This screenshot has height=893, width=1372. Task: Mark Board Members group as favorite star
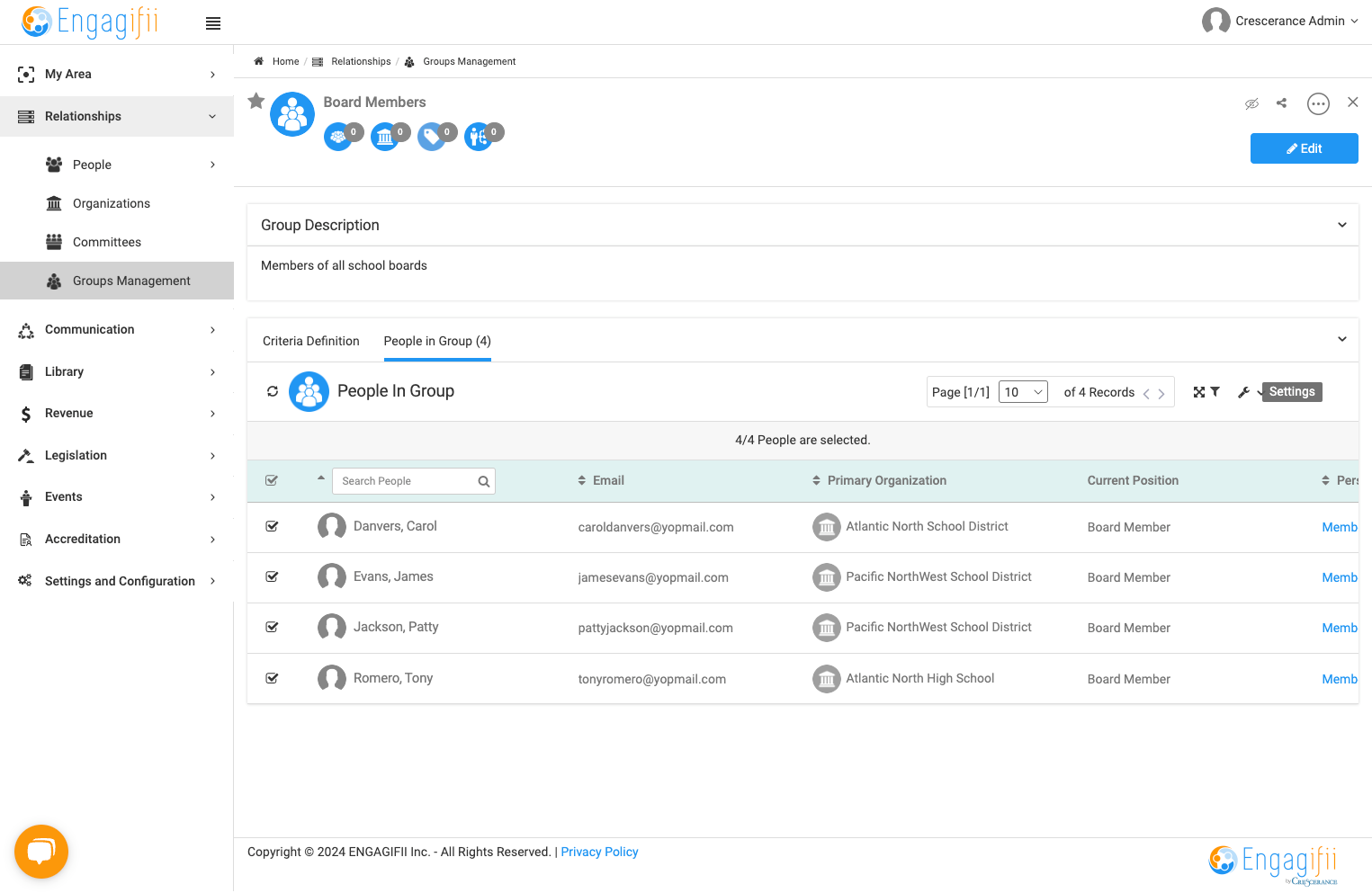(x=256, y=101)
